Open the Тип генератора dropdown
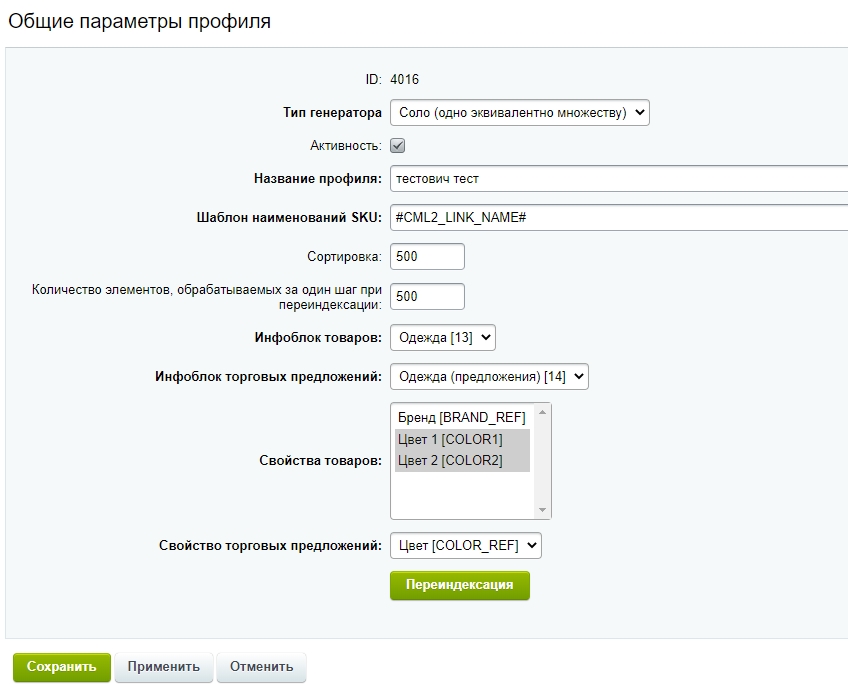The width and height of the screenshot is (848, 684). pos(519,113)
